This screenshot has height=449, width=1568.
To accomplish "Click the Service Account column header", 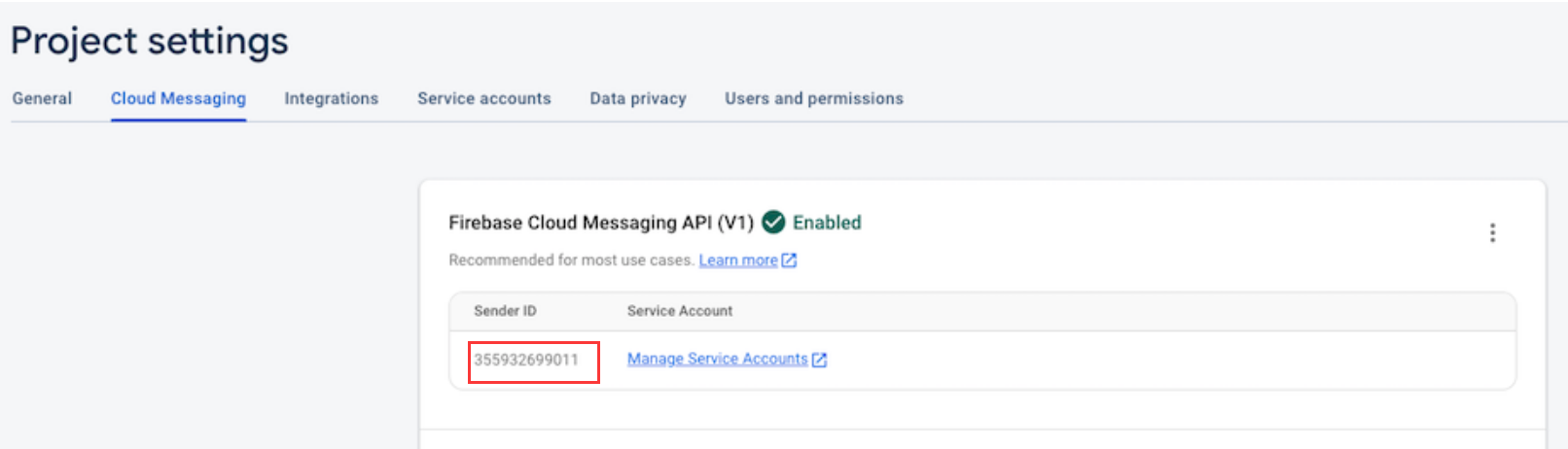I will [680, 311].
